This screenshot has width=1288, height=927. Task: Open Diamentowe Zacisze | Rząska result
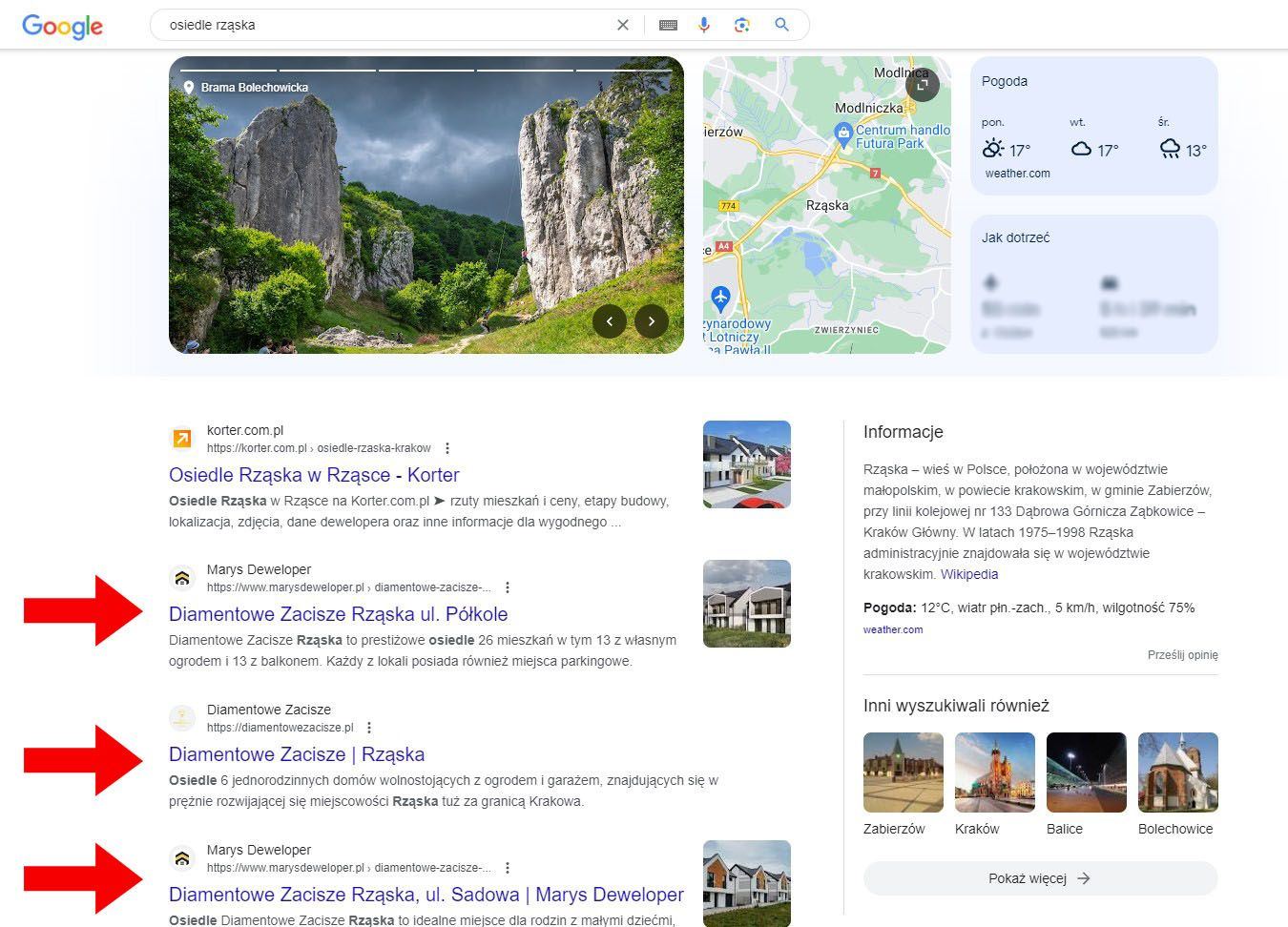pyautogui.click(x=297, y=754)
